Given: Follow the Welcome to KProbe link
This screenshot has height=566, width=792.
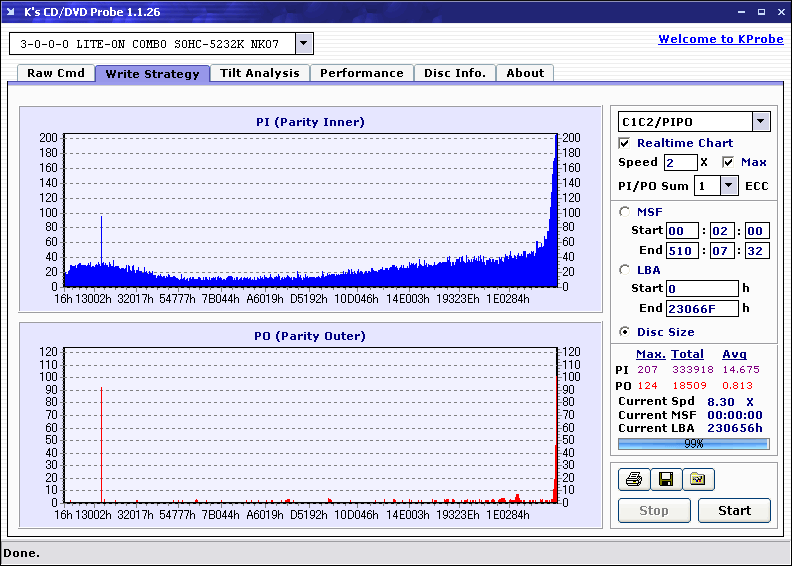Looking at the screenshot, I should tap(720, 39).
